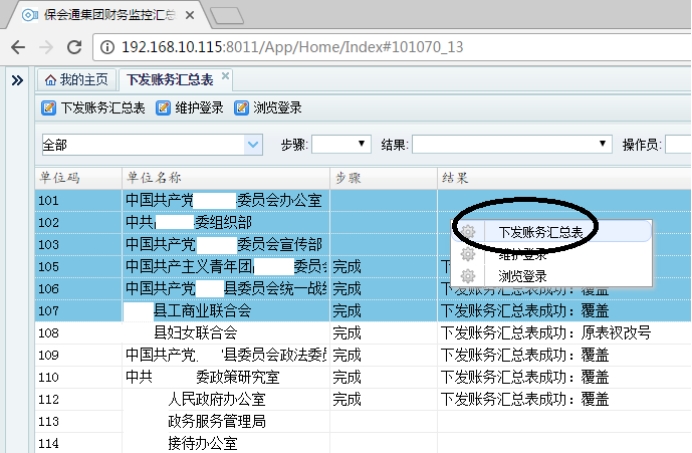Click the browser forward arrow

[46, 47]
